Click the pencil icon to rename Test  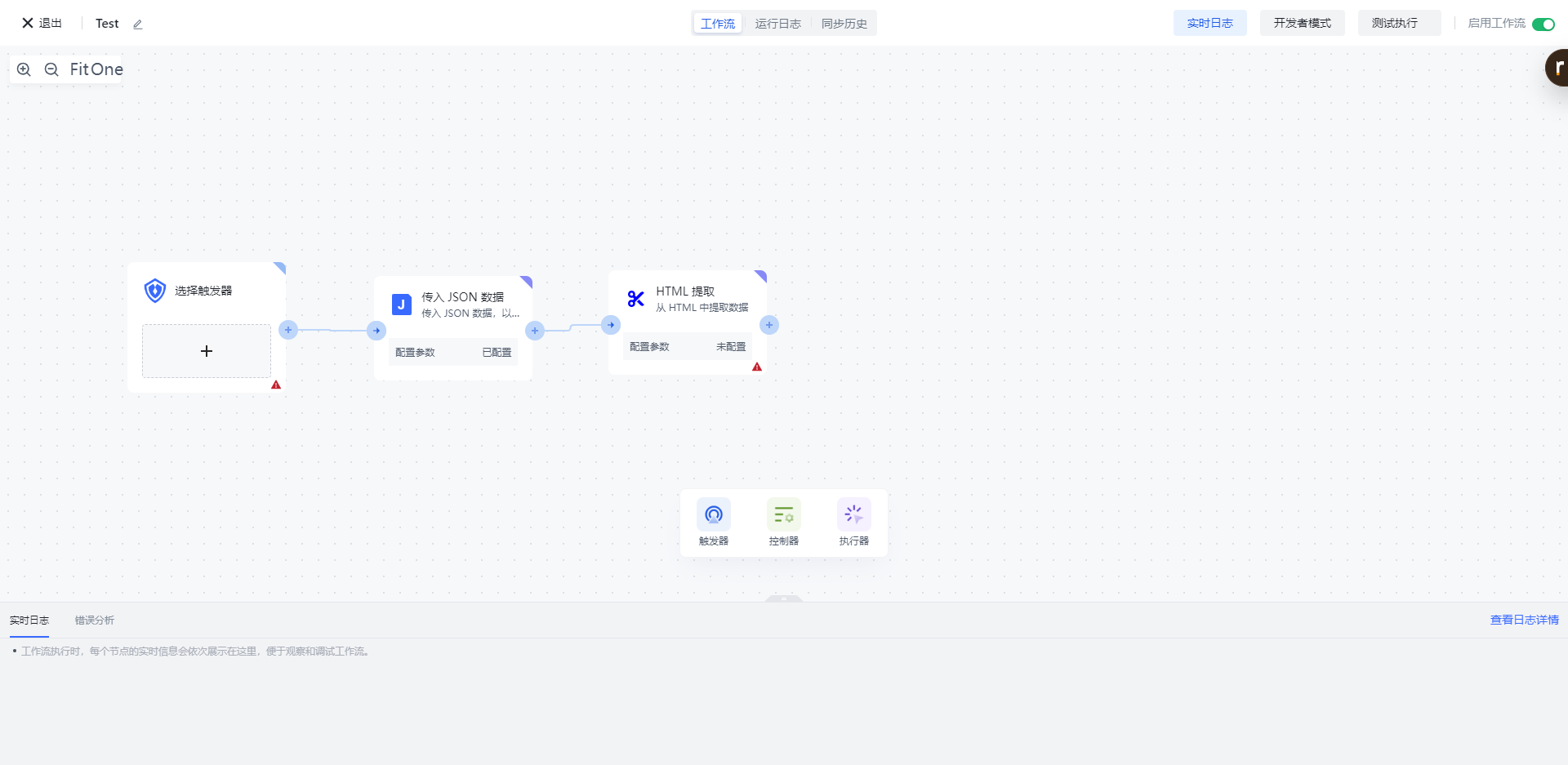click(138, 24)
